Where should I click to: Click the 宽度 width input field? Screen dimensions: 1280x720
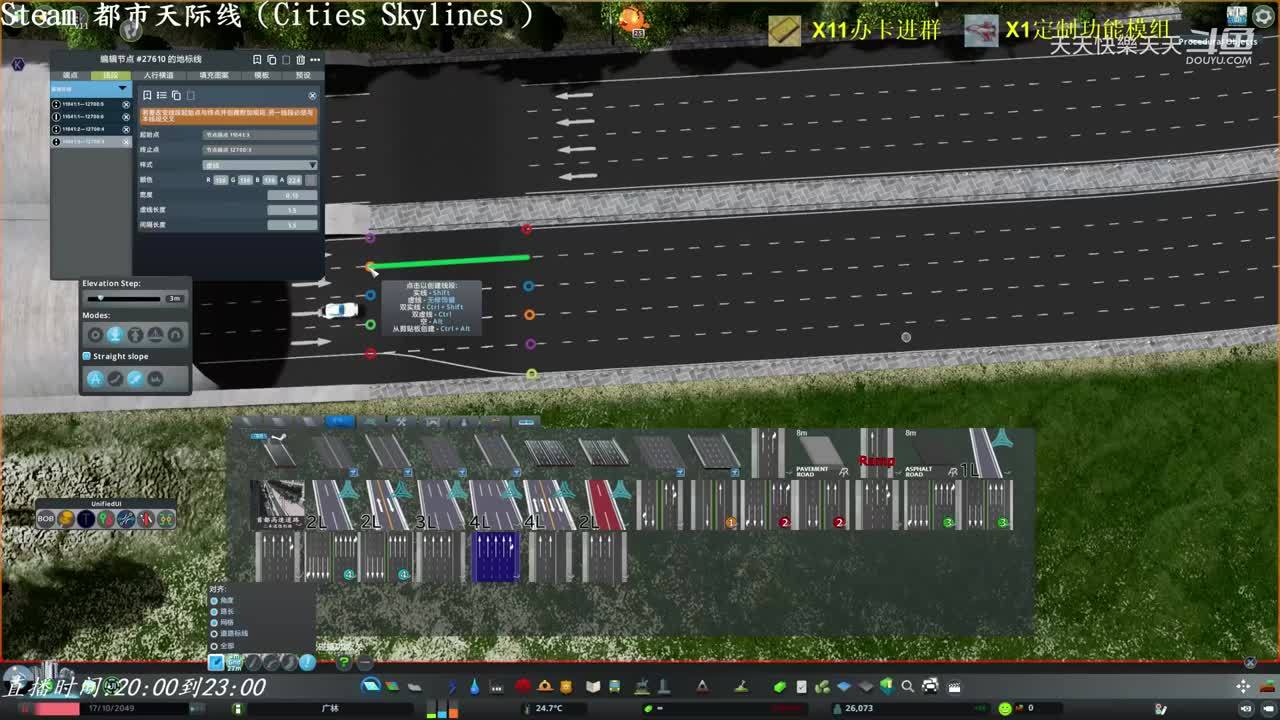(x=292, y=195)
